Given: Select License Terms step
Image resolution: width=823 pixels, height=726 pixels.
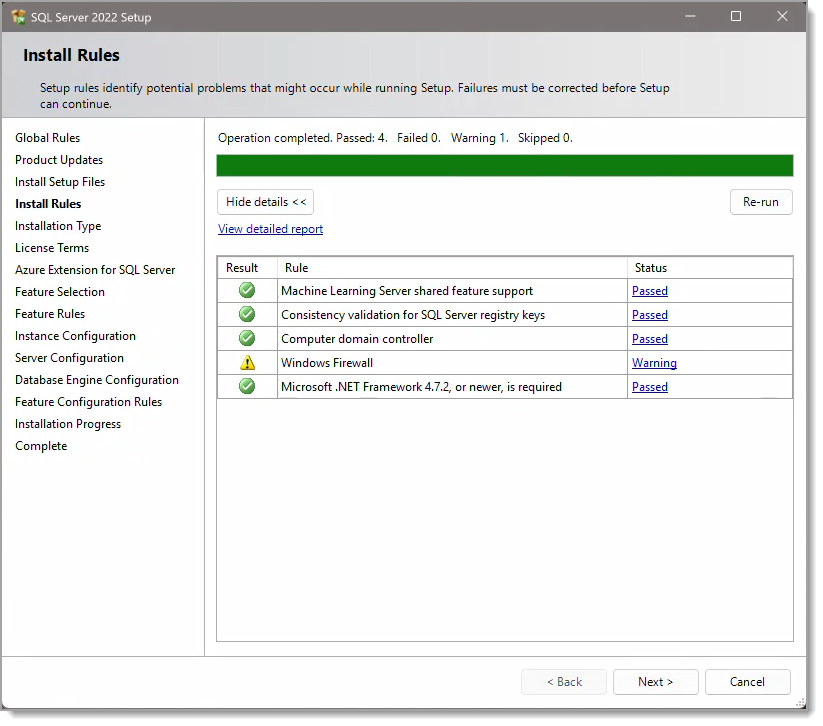Looking at the screenshot, I should click(x=52, y=248).
